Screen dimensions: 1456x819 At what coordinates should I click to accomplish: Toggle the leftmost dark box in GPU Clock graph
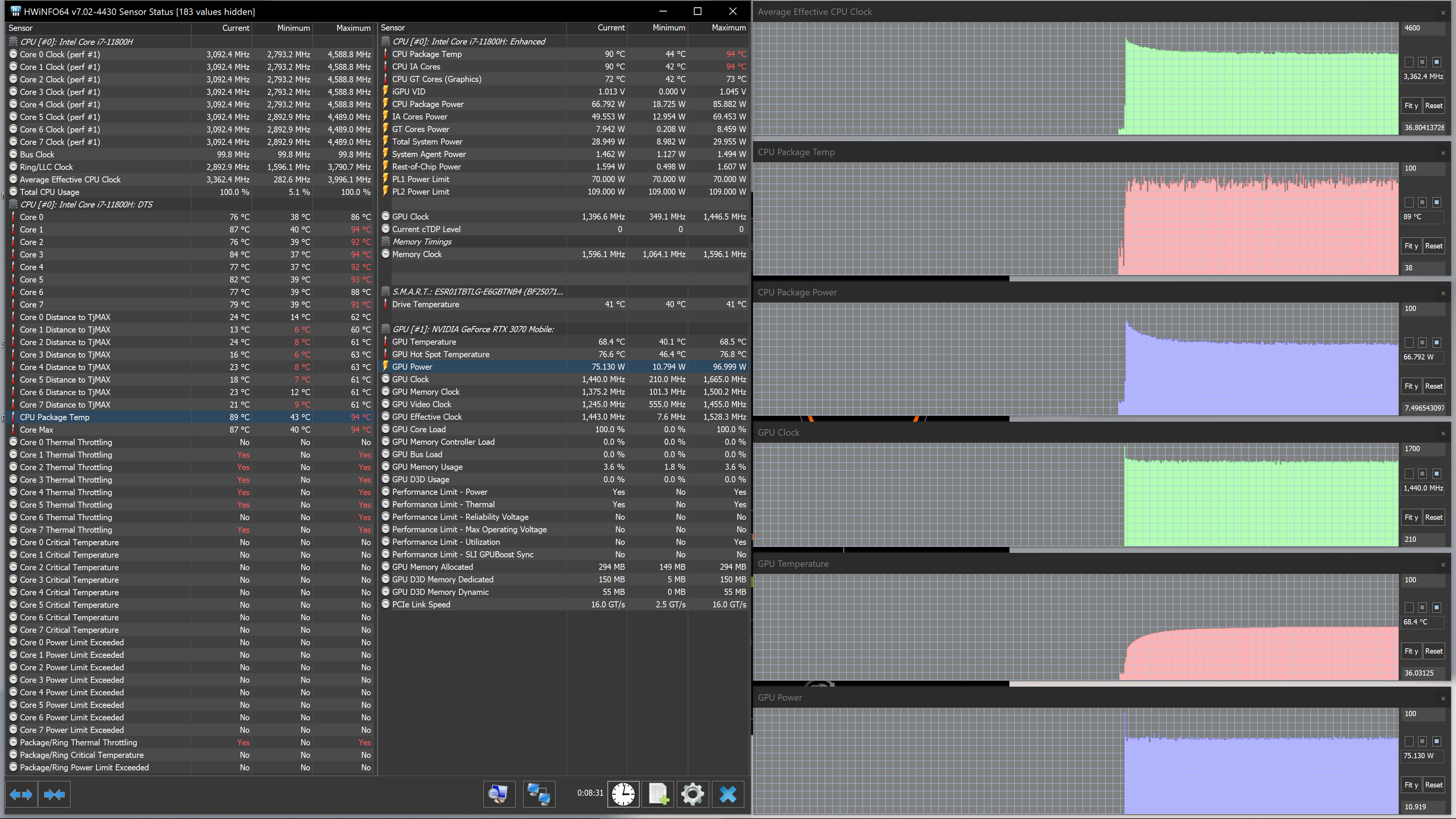click(x=1409, y=474)
